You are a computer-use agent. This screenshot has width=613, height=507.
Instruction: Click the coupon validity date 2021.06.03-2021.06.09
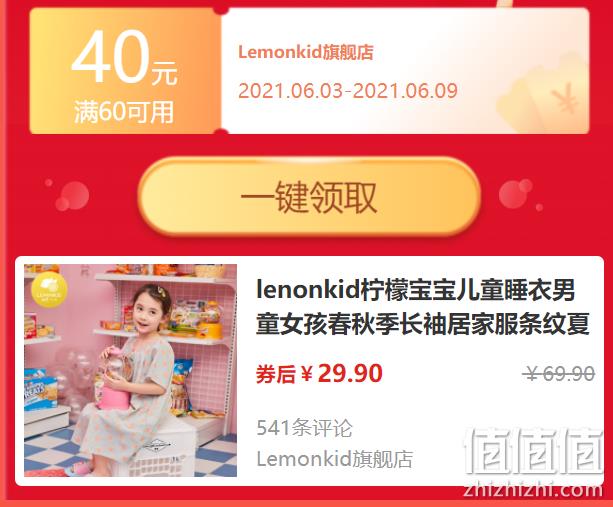tap(348, 91)
